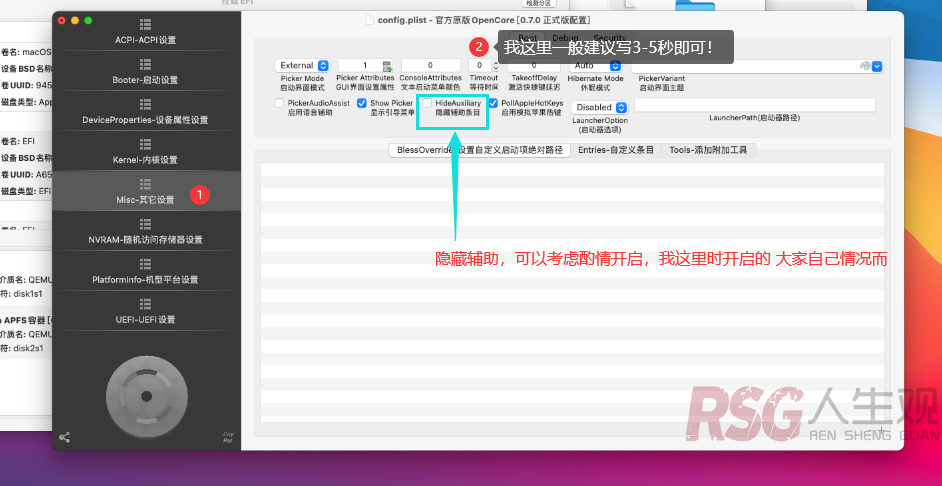This screenshot has height=486, width=942.
Task: Uncheck the Show Picker checkbox
Action: (x=362, y=103)
